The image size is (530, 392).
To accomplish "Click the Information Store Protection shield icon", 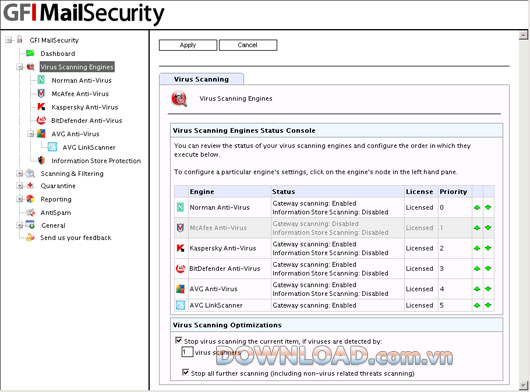I will (41, 160).
